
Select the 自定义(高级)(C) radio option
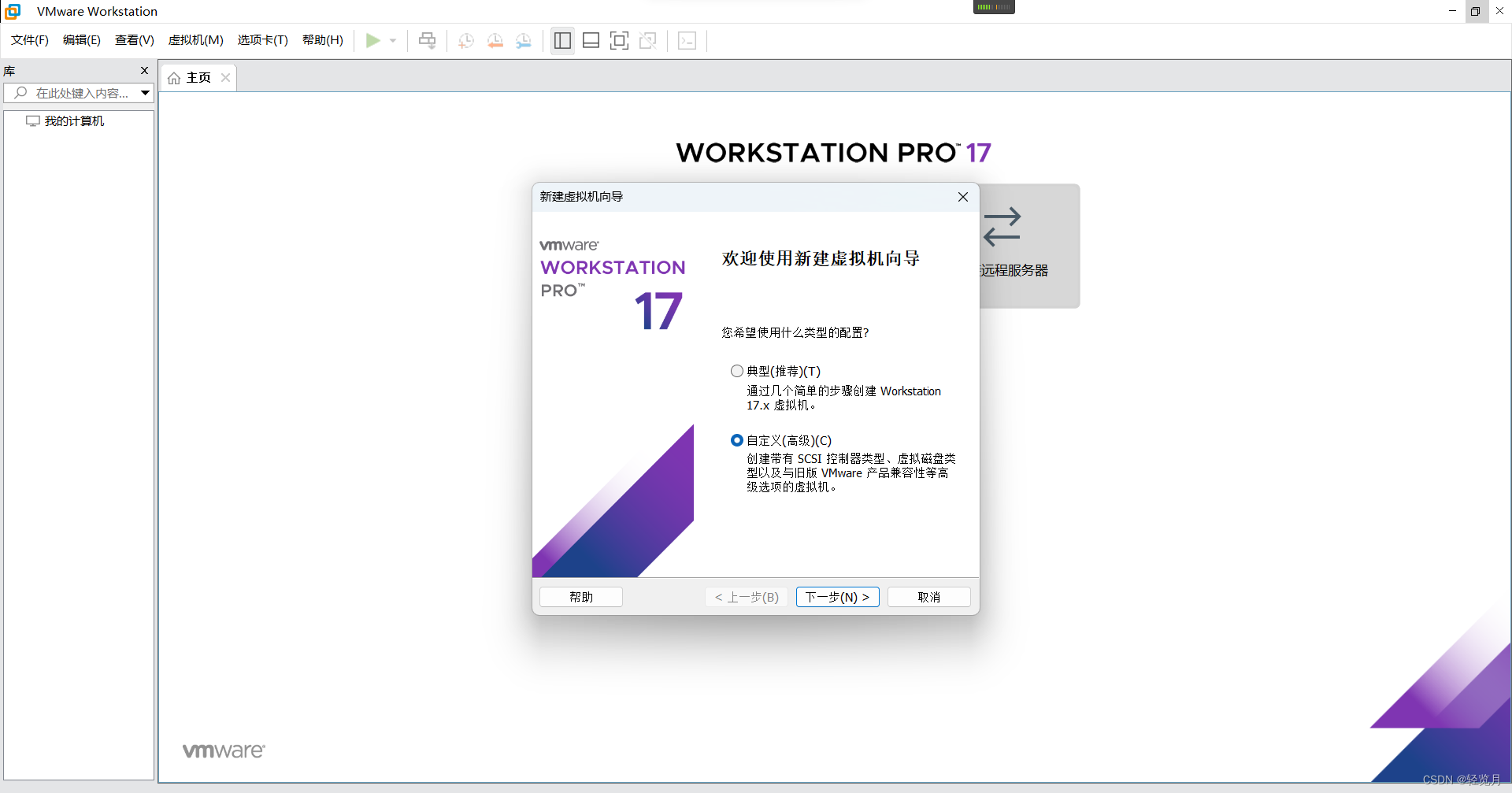click(737, 440)
